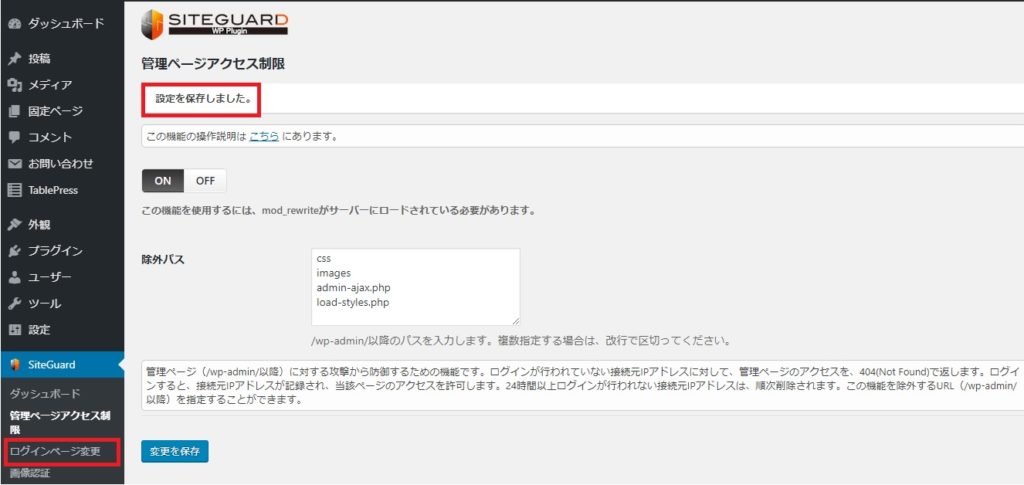Follow the こちら help link
Viewport: 1024px width, 485px height.
coord(264,136)
